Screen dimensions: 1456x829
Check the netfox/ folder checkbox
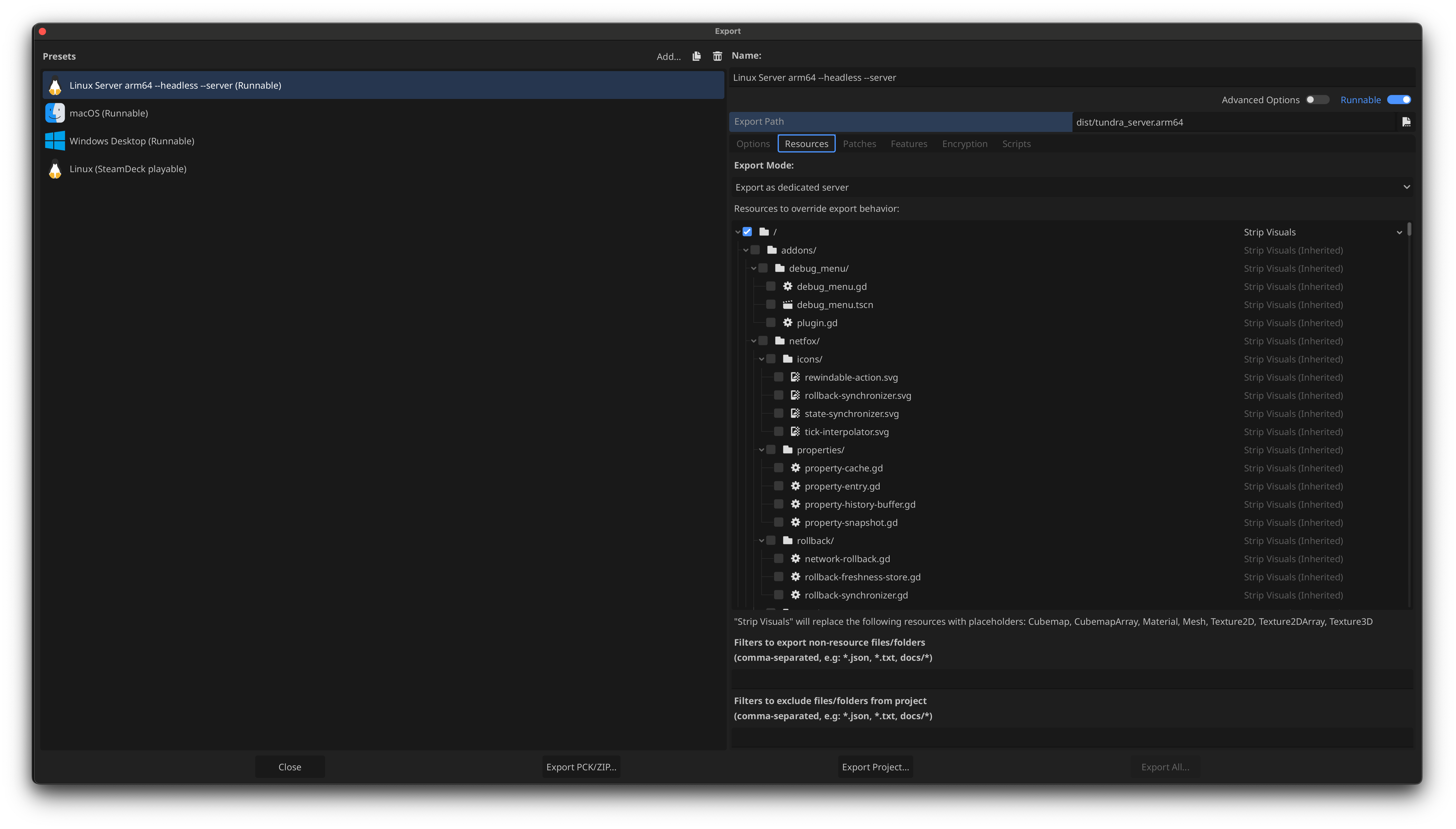[763, 341]
